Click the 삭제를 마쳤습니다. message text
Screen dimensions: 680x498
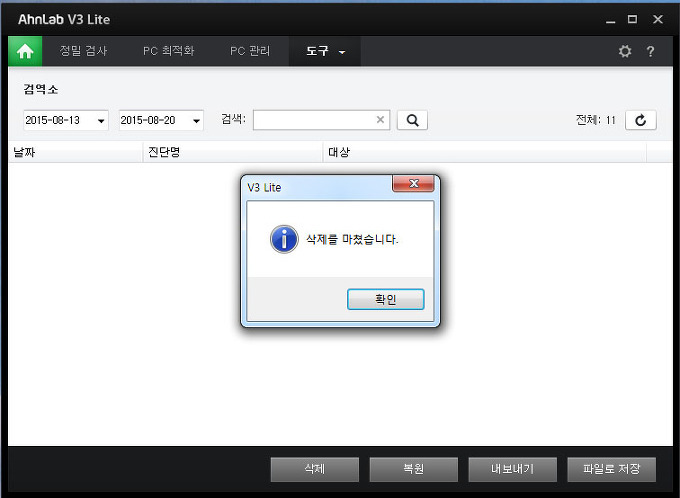[x=352, y=239]
